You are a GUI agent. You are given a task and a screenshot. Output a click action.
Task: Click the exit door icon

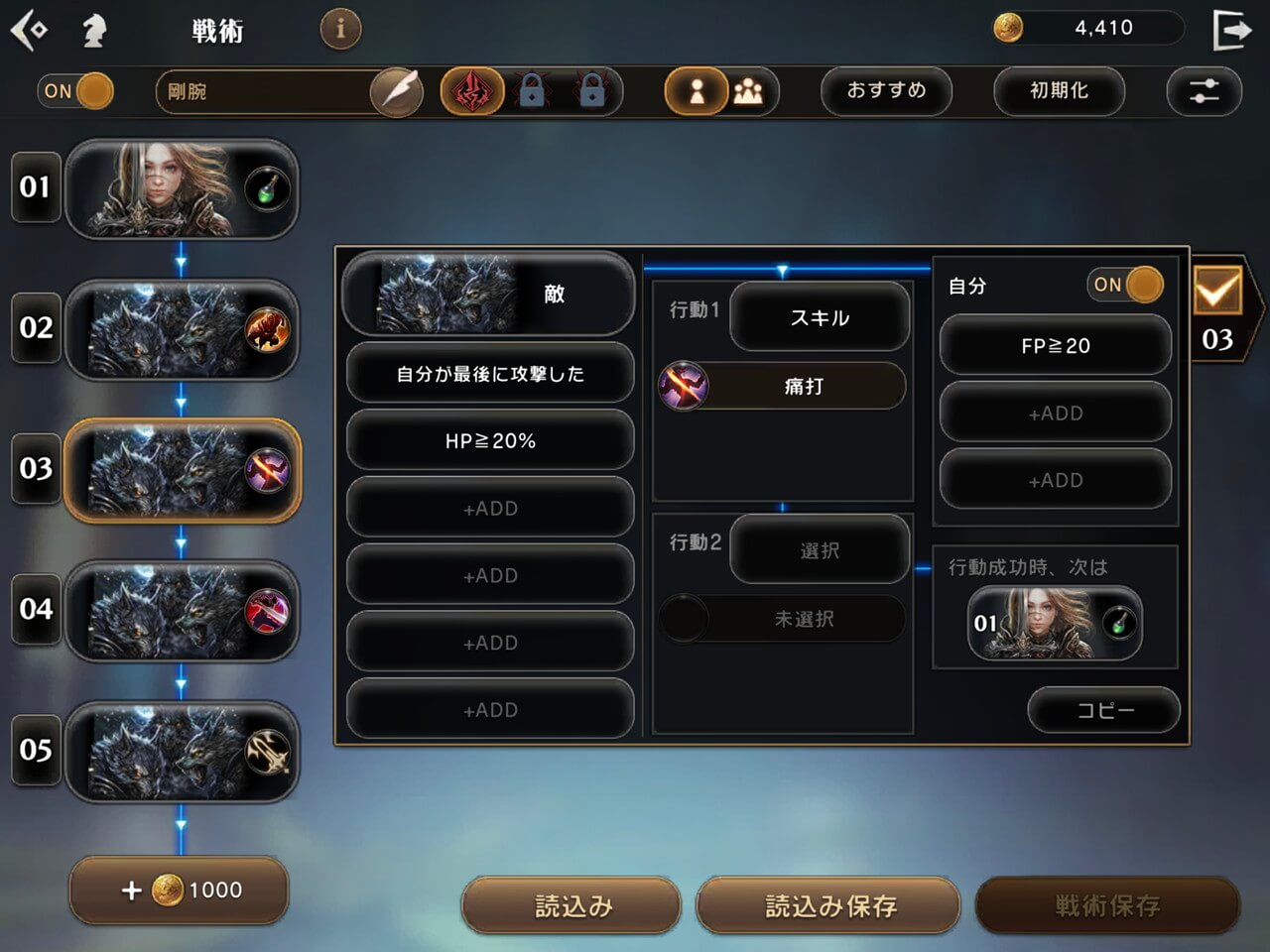tap(1230, 30)
